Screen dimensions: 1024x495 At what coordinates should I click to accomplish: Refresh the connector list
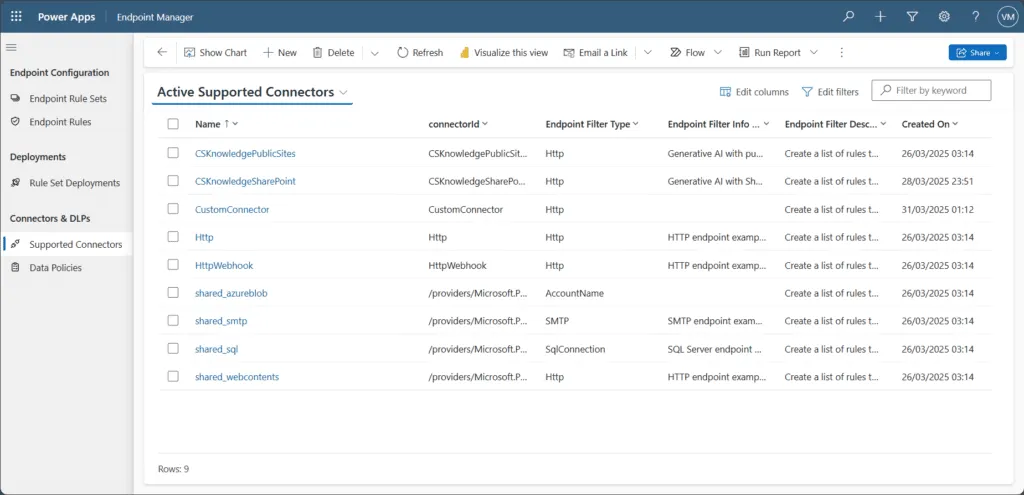pyautogui.click(x=420, y=53)
